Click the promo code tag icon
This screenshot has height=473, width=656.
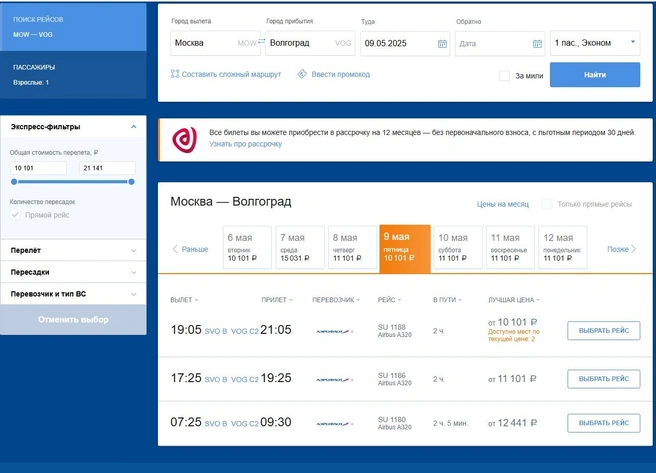[302, 74]
